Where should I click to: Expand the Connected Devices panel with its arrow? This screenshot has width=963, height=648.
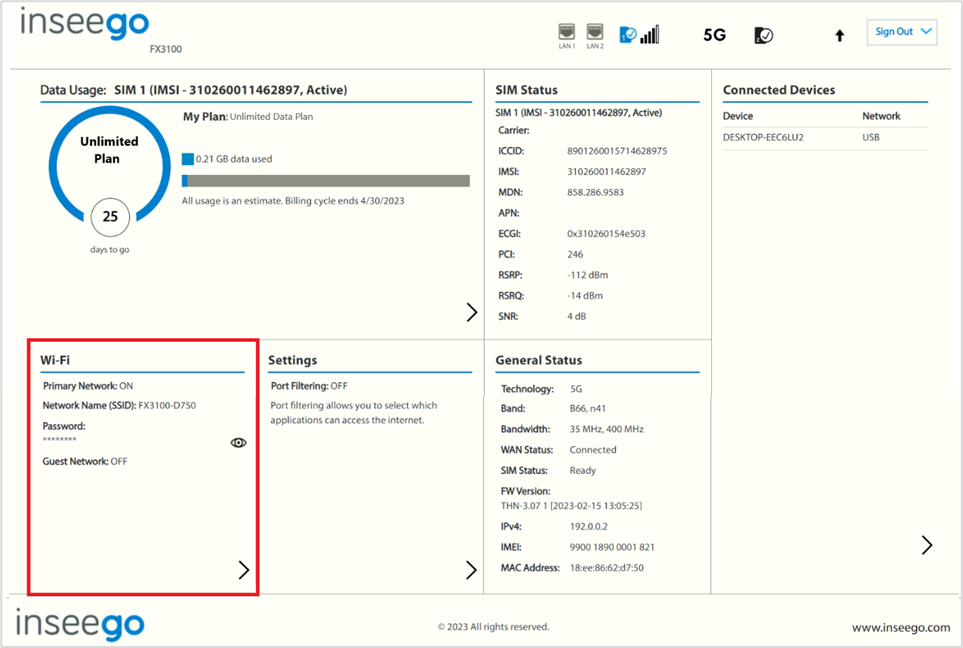tap(927, 545)
